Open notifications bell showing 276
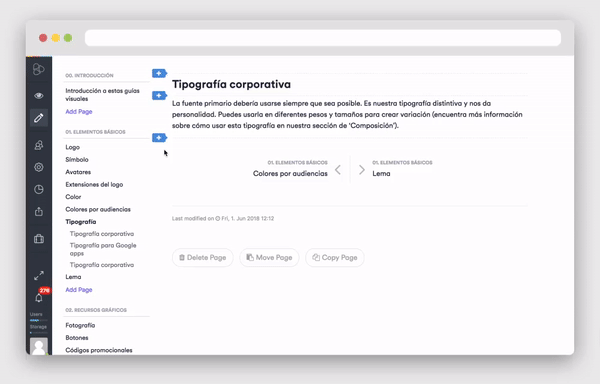 [39, 297]
